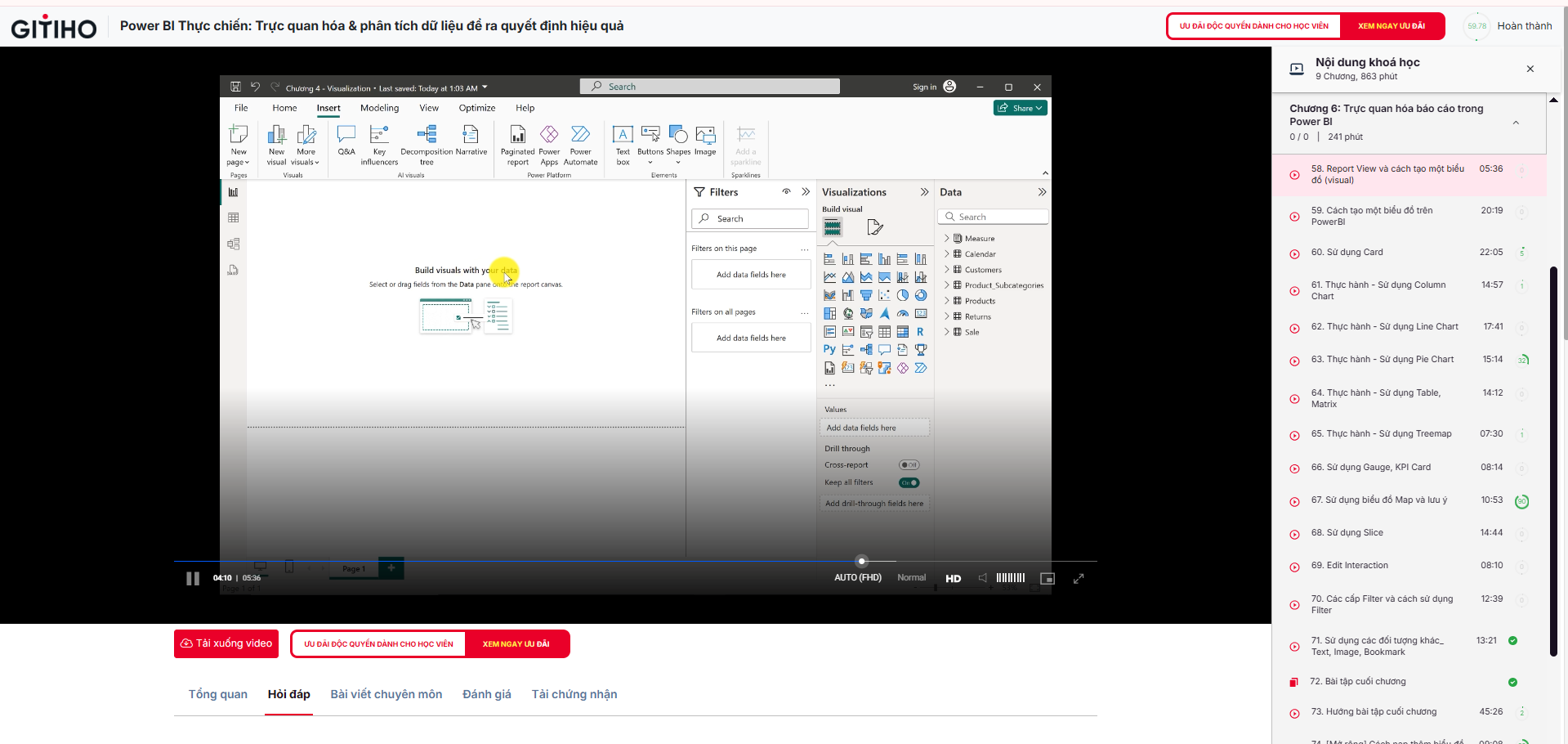The image size is (1568, 744).
Task: Click the Share button in Power BI
Action: pyautogui.click(x=1021, y=108)
